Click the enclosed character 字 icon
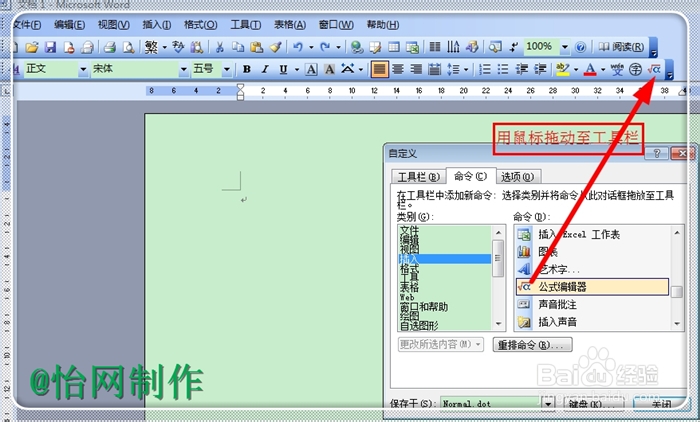Screen dimensions: 700x422 635,69
